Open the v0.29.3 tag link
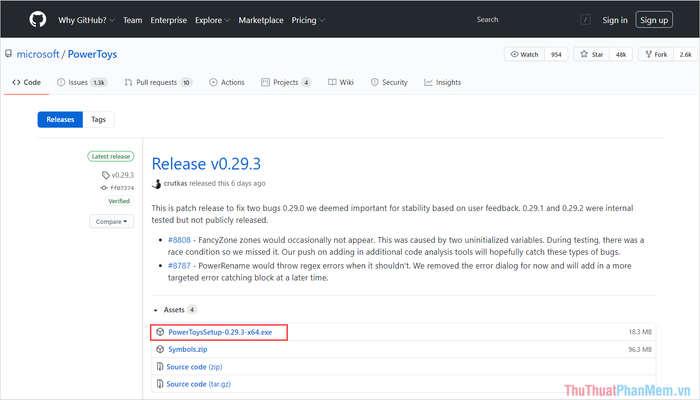Screen dimensions: 700x400 118,175
